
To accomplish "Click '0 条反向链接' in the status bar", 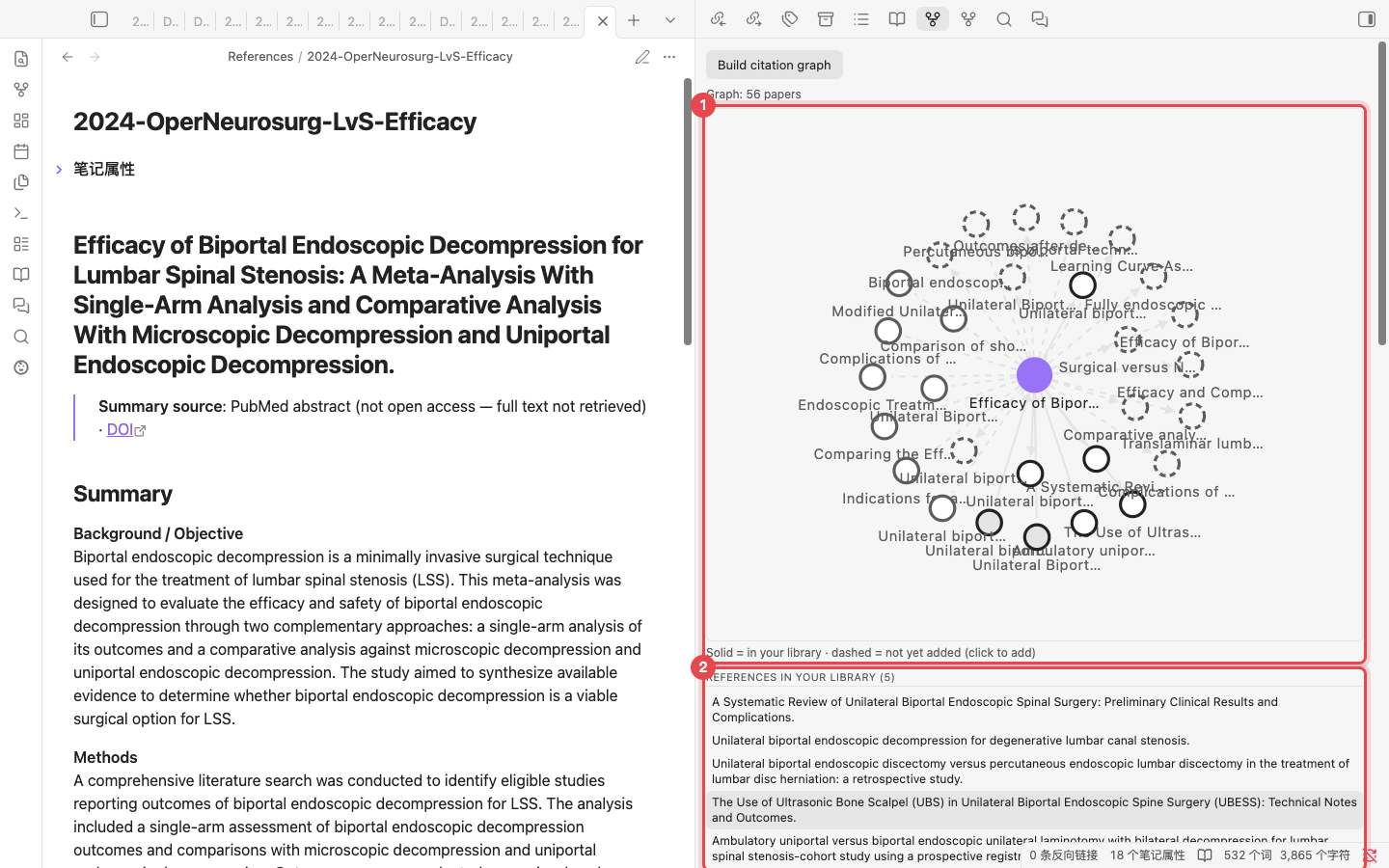I will point(1063,855).
